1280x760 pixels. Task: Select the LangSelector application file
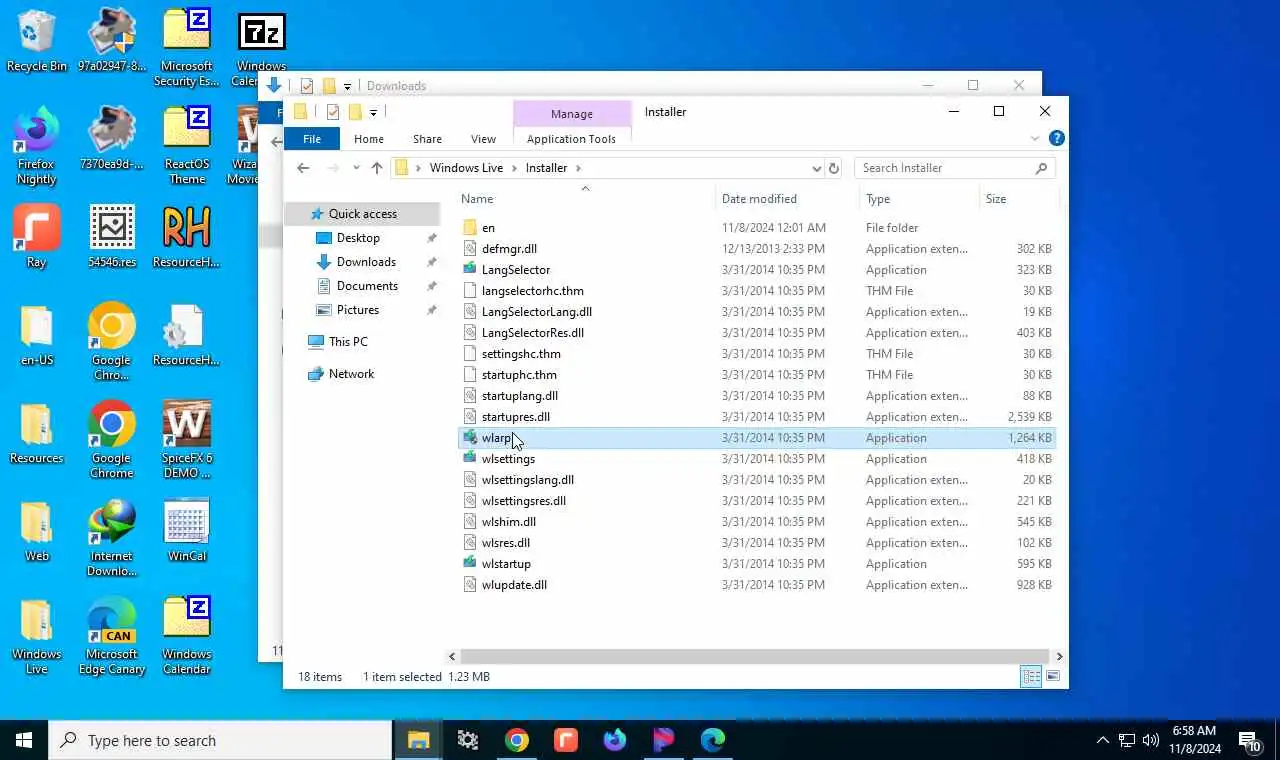click(x=757, y=270)
